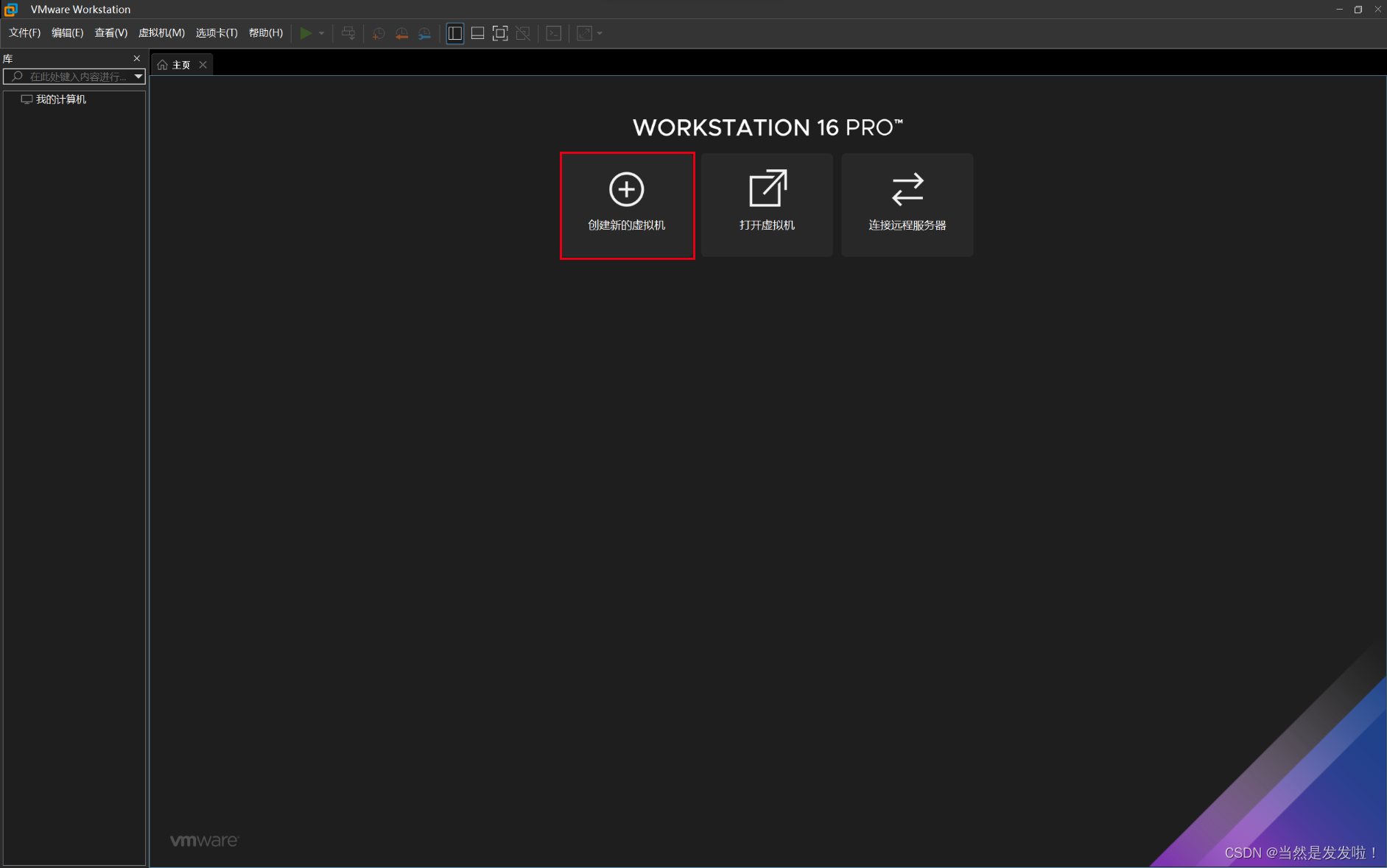The image size is (1387, 868).
Task: Minimize the VMware Workstation window
Action: (x=1339, y=9)
